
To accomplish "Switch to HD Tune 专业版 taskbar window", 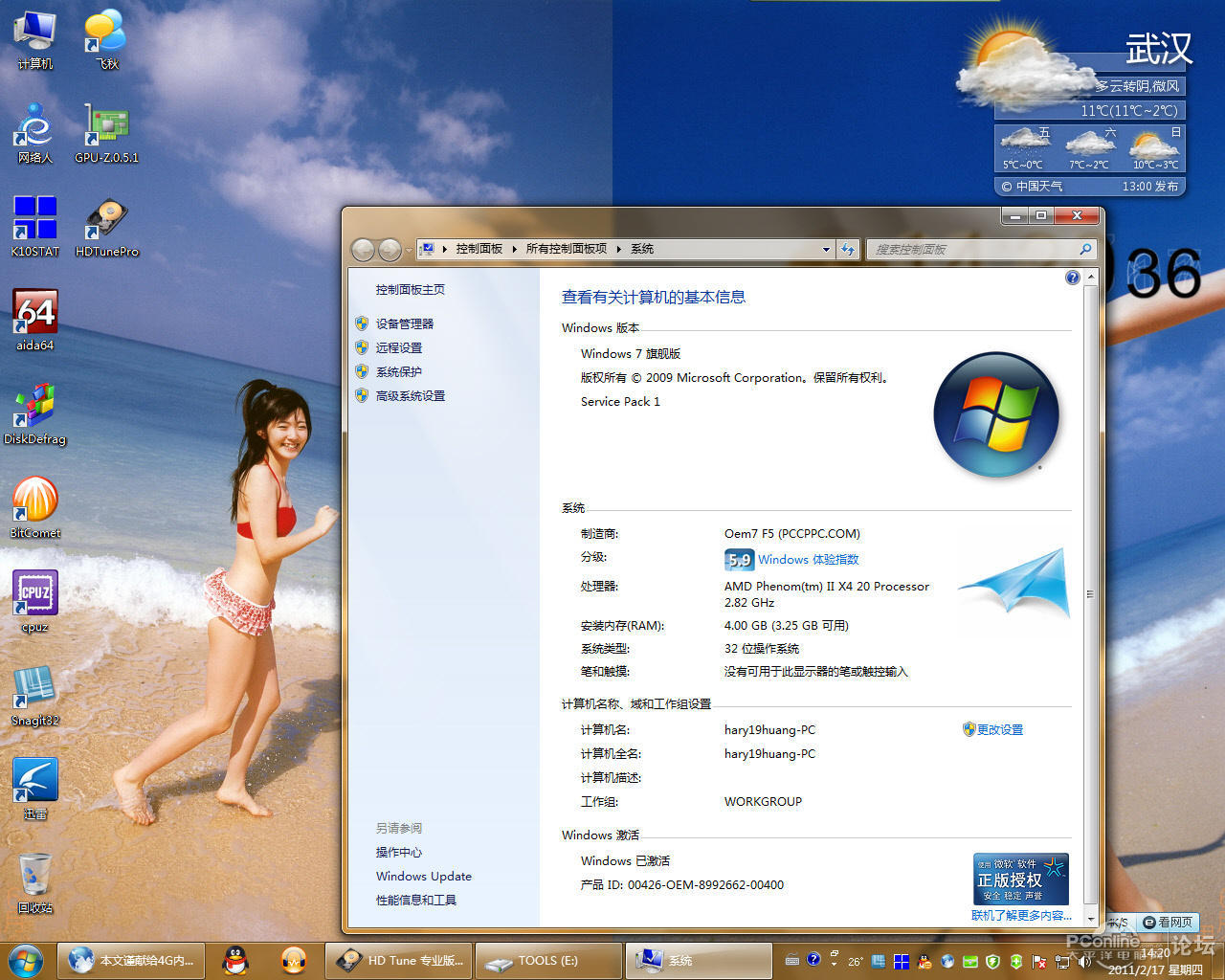I will [399, 961].
